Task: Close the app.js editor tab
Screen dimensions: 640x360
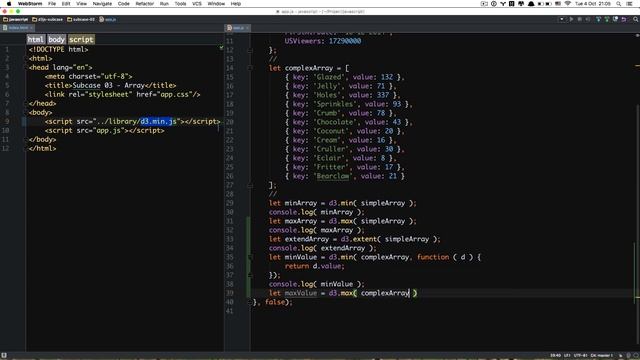Action: (247, 28)
